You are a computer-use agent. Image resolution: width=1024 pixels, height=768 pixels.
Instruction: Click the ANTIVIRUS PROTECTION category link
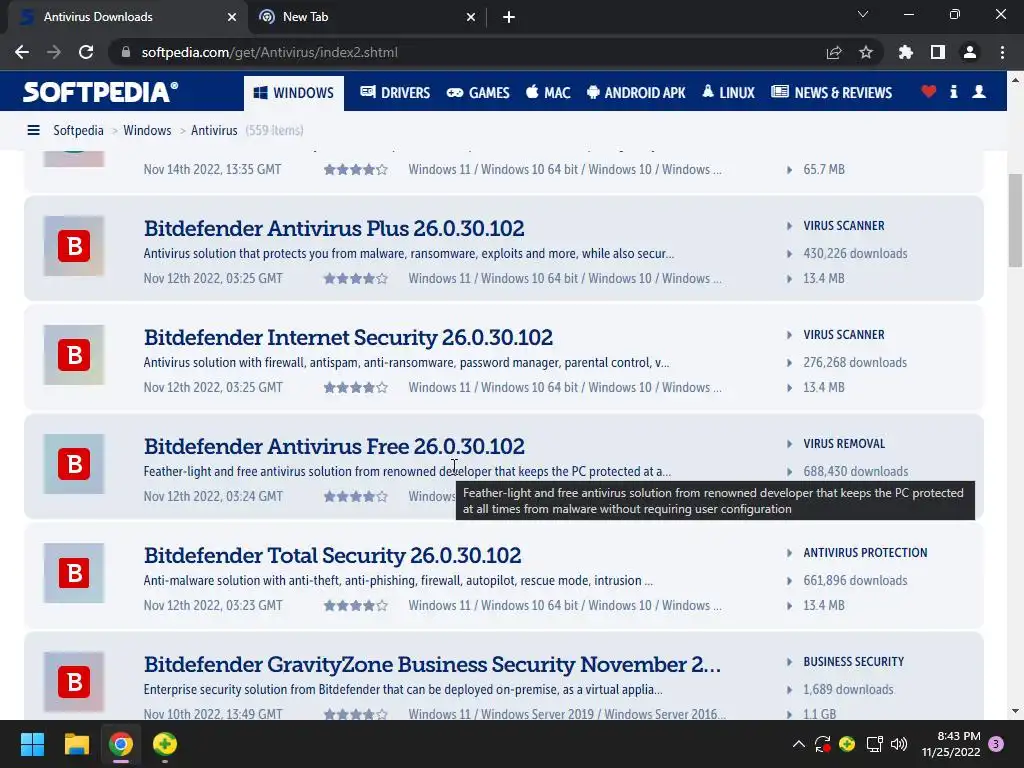point(865,553)
